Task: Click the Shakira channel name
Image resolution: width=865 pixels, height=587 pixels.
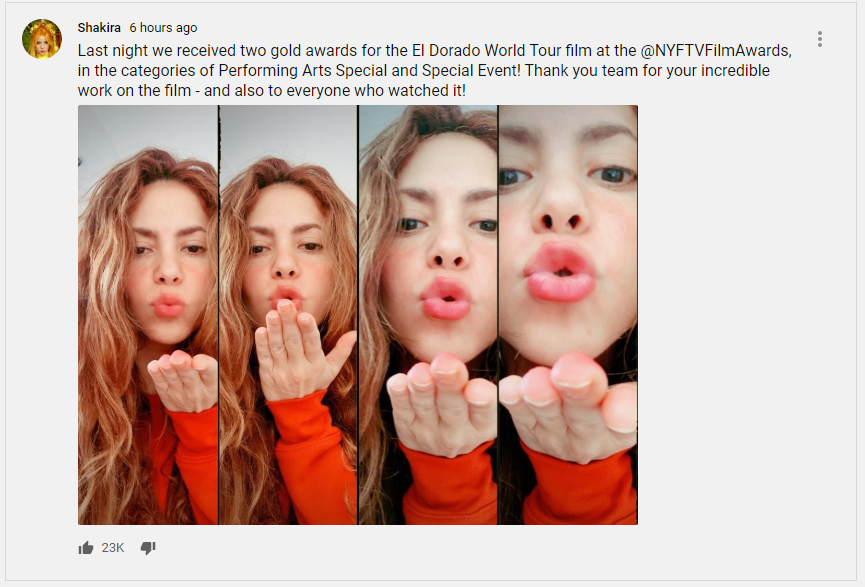Action: coord(99,28)
